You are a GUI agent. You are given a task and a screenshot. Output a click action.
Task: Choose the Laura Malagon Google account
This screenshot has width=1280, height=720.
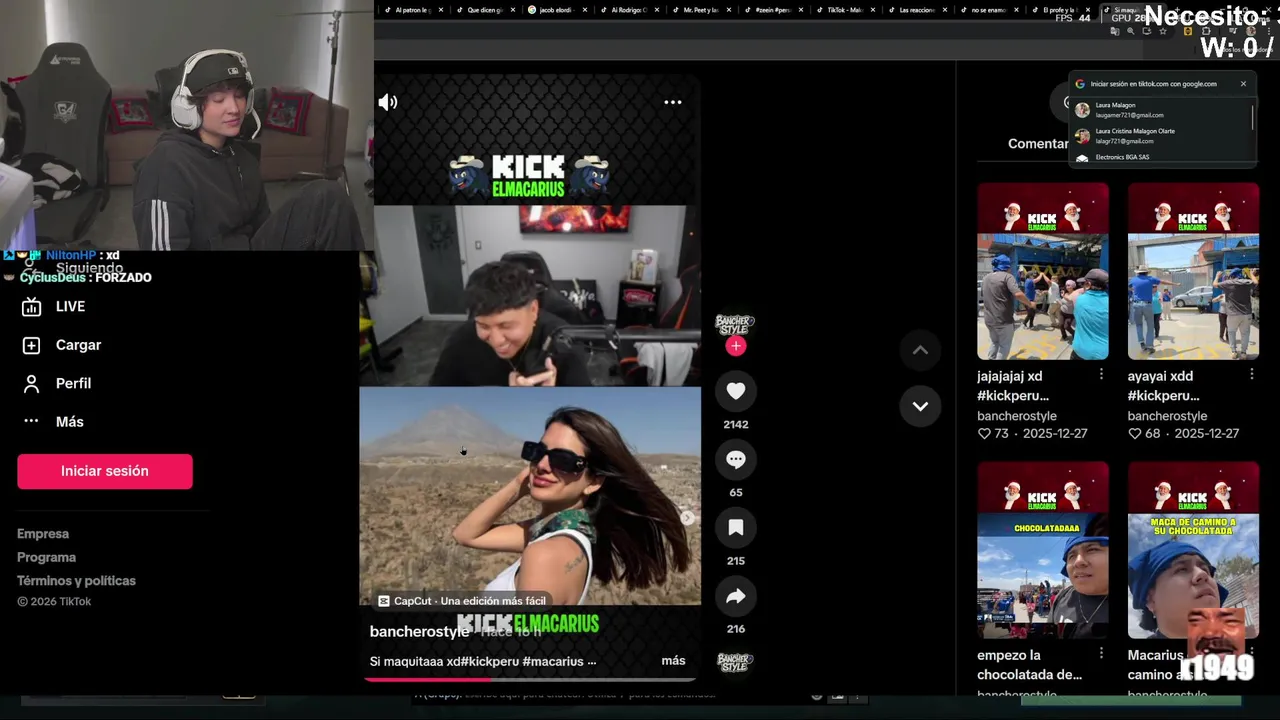pyautogui.click(x=1160, y=110)
